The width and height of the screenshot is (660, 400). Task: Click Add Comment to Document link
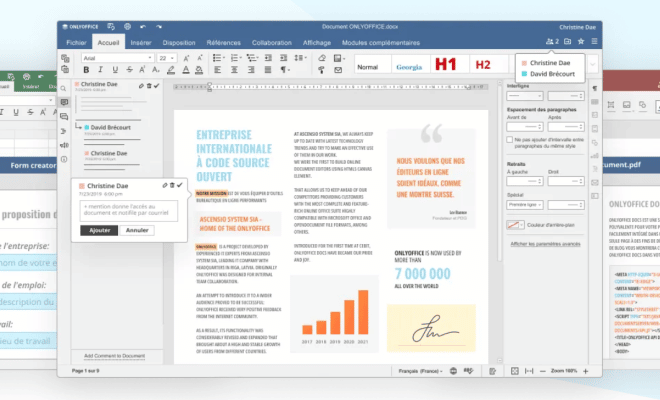[x=114, y=356]
